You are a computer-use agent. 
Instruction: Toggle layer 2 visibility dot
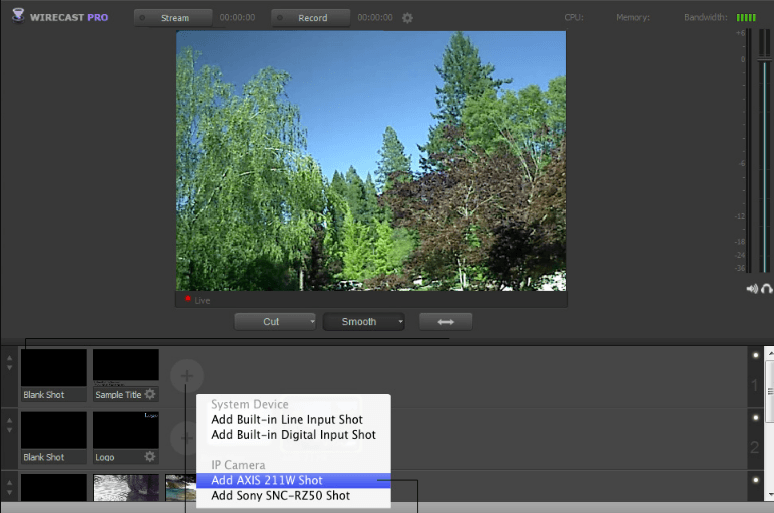click(755, 418)
